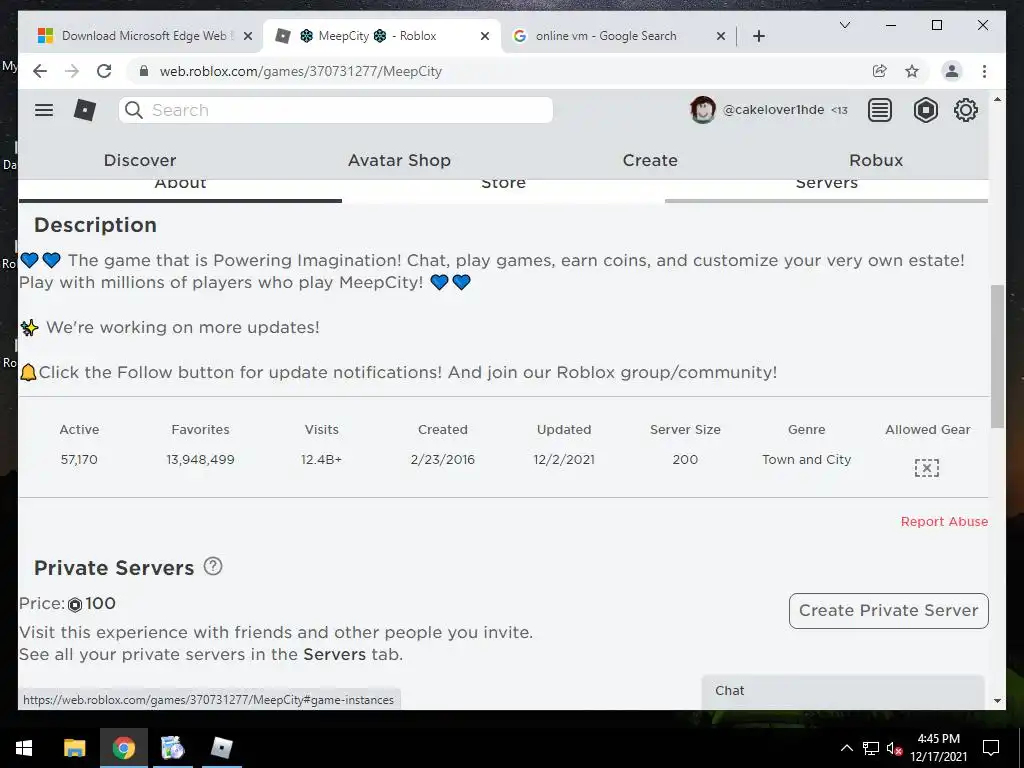Switch to the Download Microsoft Edge tab

pos(144,36)
